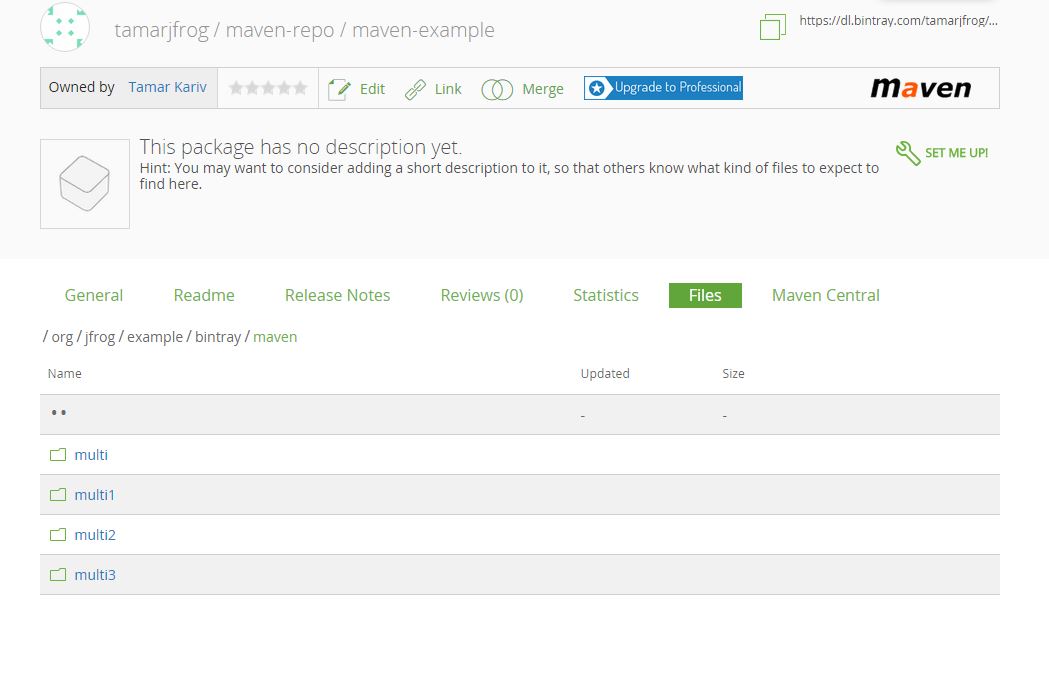This screenshot has width=1049, height=674.
Task: Click the Merge circles icon
Action: tap(497, 90)
